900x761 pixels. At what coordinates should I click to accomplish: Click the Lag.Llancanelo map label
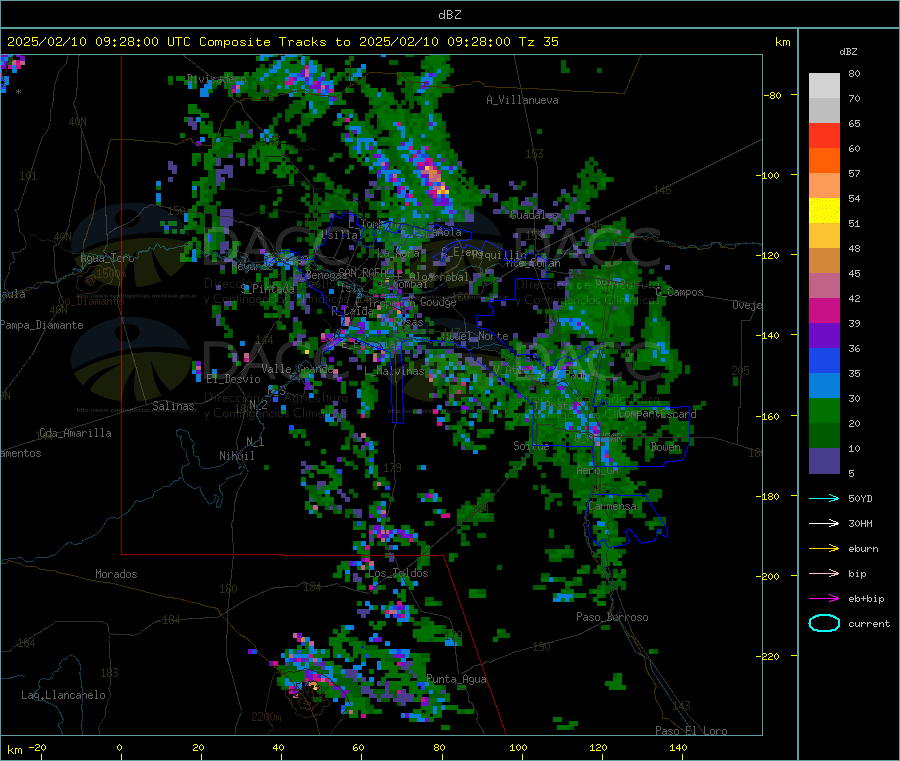pyautogui.click(x=63, y=695)
